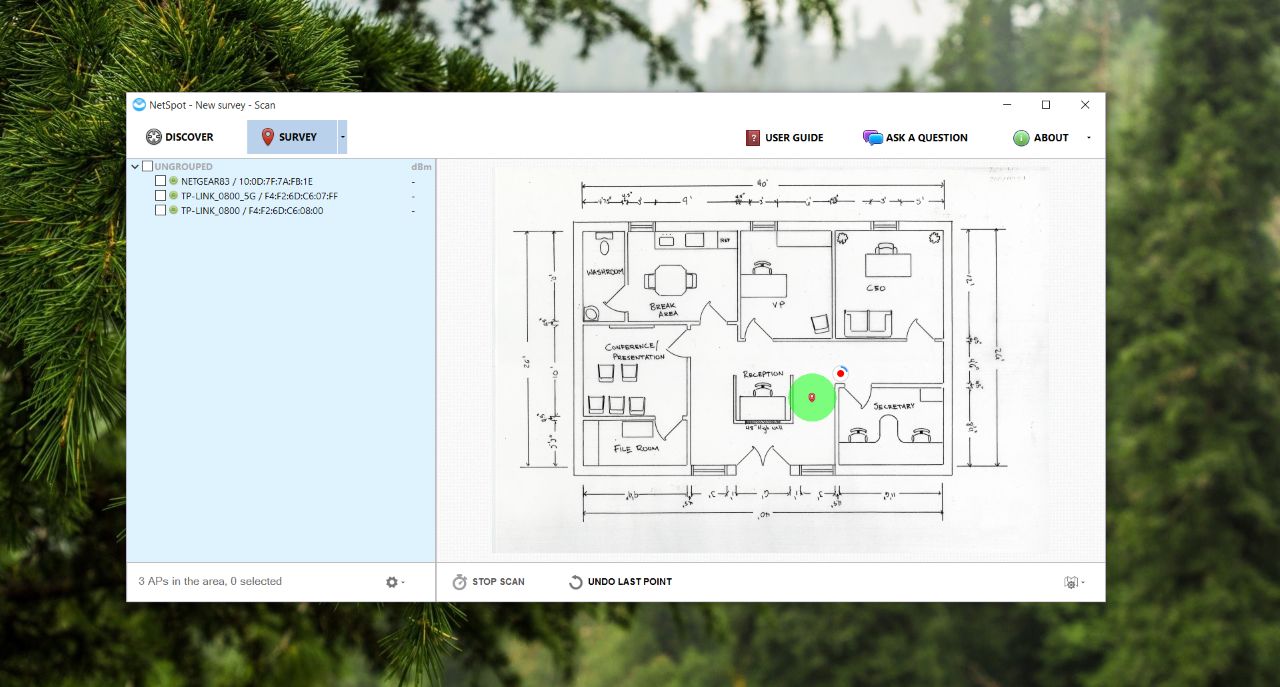Open the User Guide

(x=784, y=138)
